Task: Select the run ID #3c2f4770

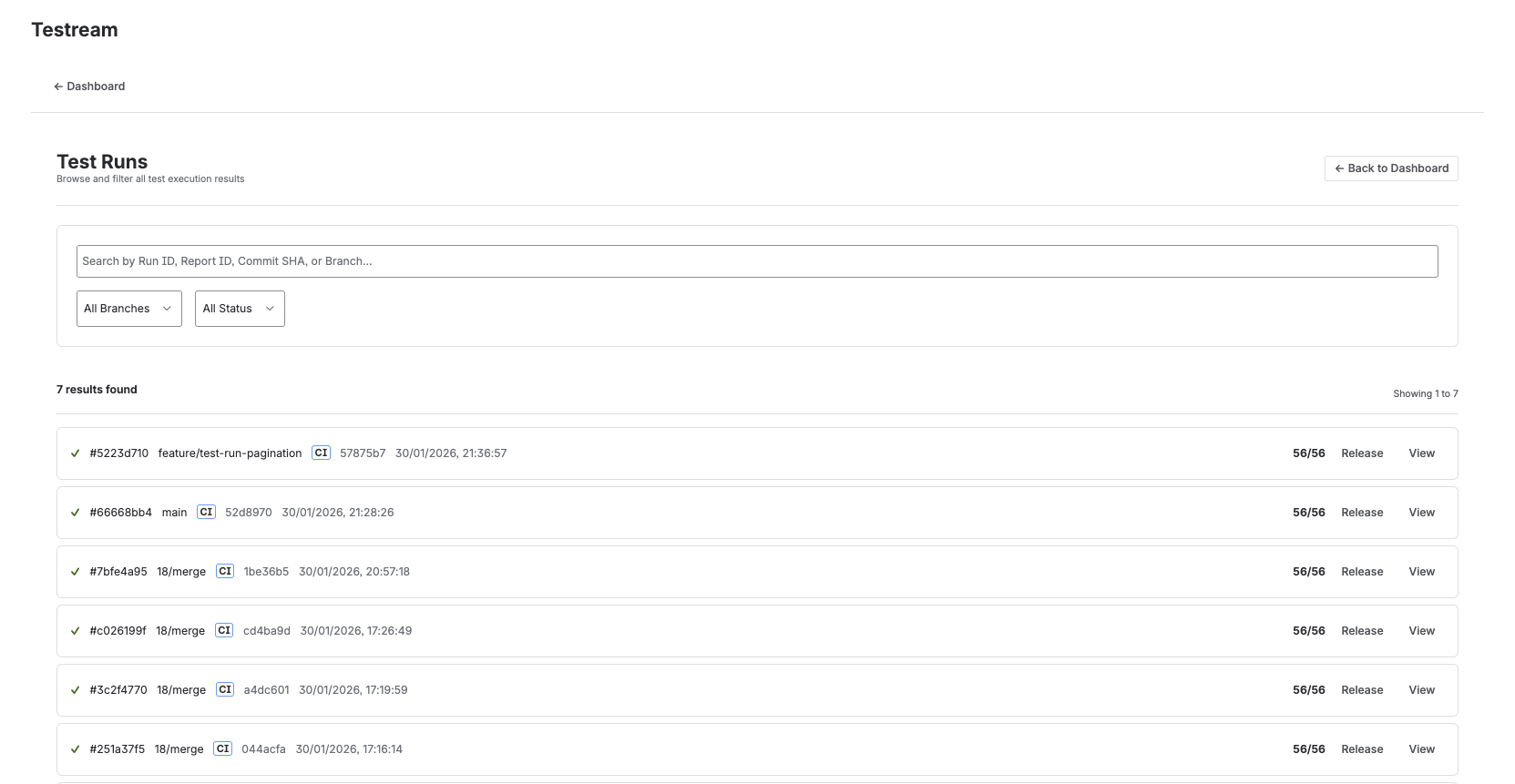Action: coord(118,690)
